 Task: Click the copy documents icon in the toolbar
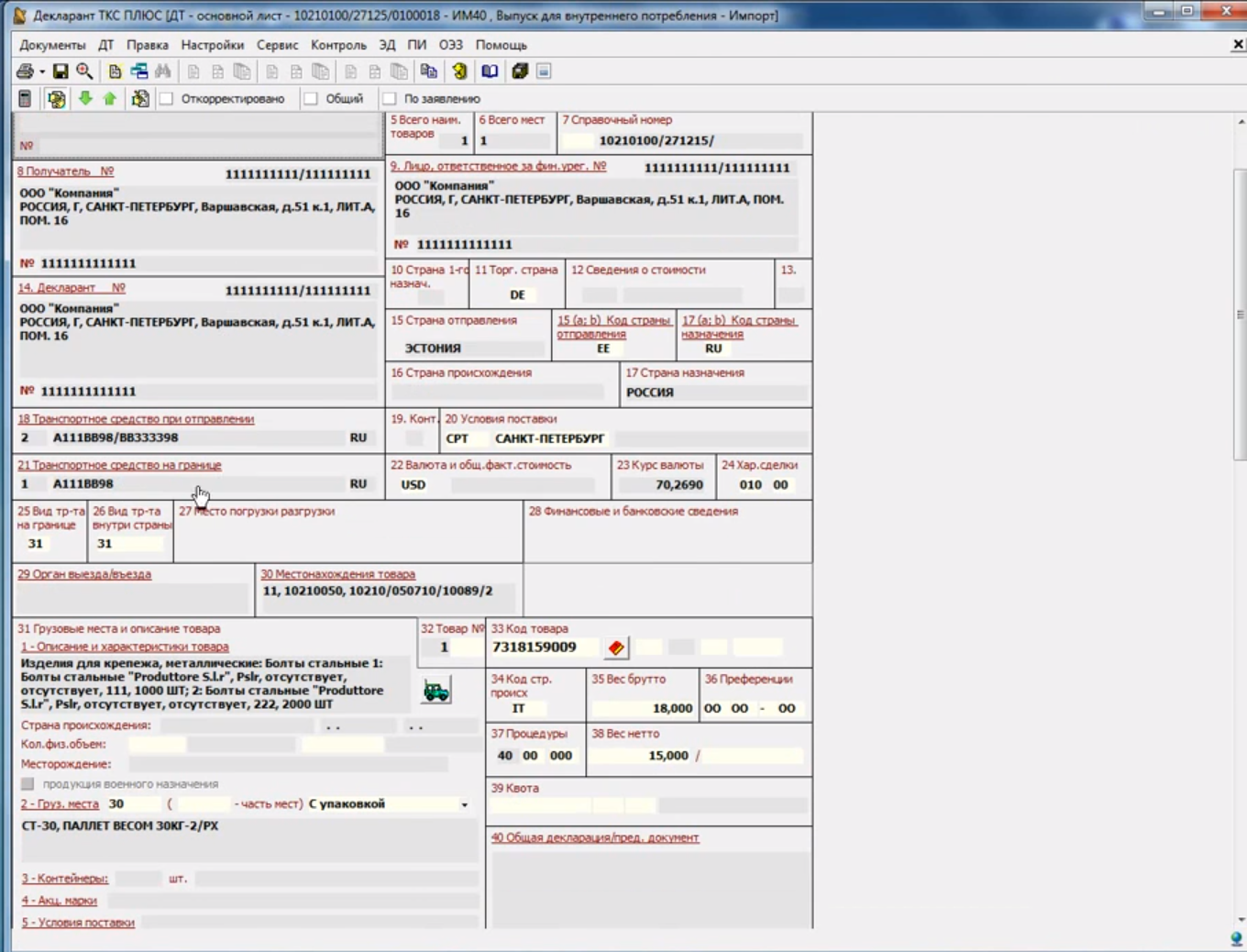click(x=428, y=72)
